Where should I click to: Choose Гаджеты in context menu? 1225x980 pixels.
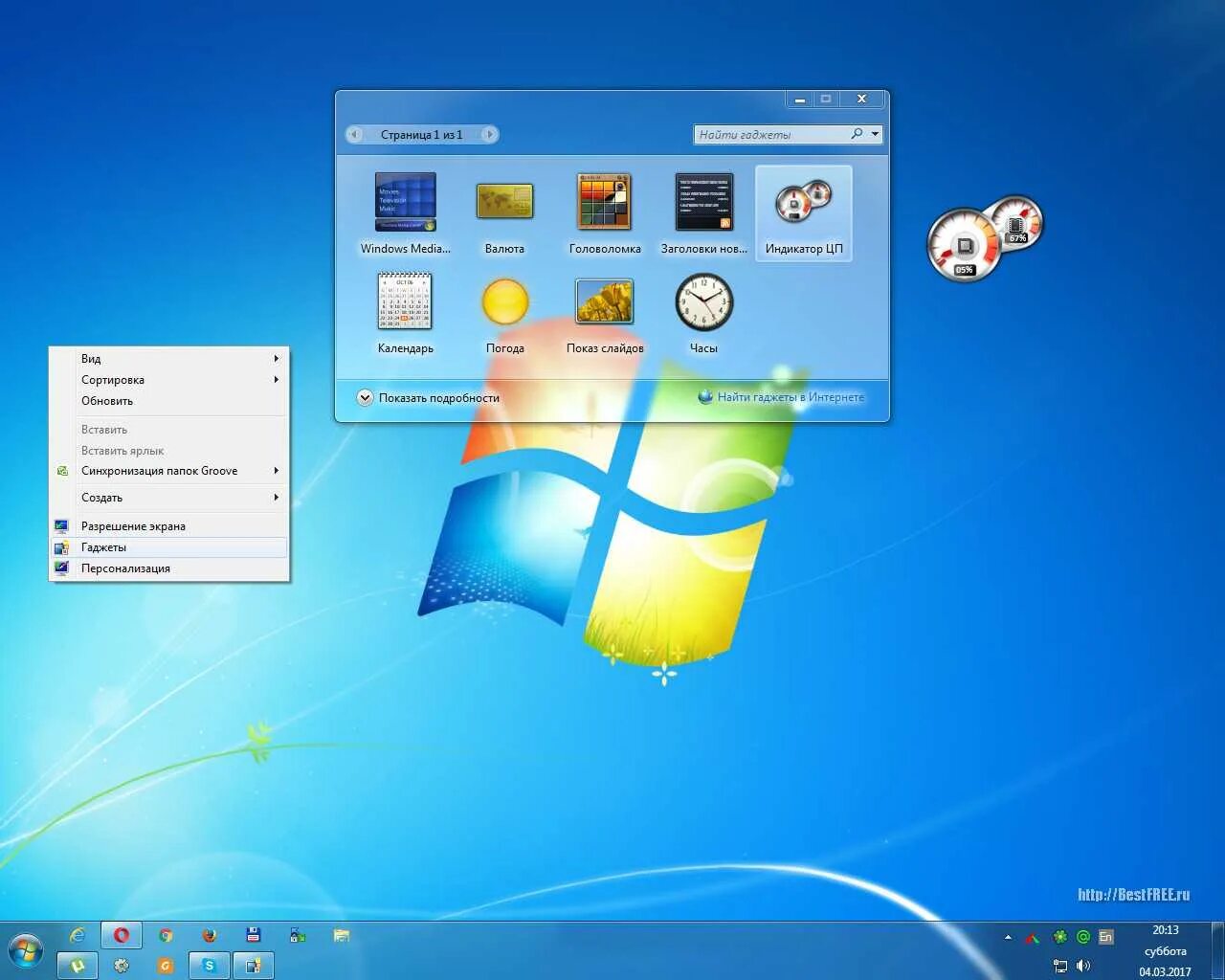[168, 547]
